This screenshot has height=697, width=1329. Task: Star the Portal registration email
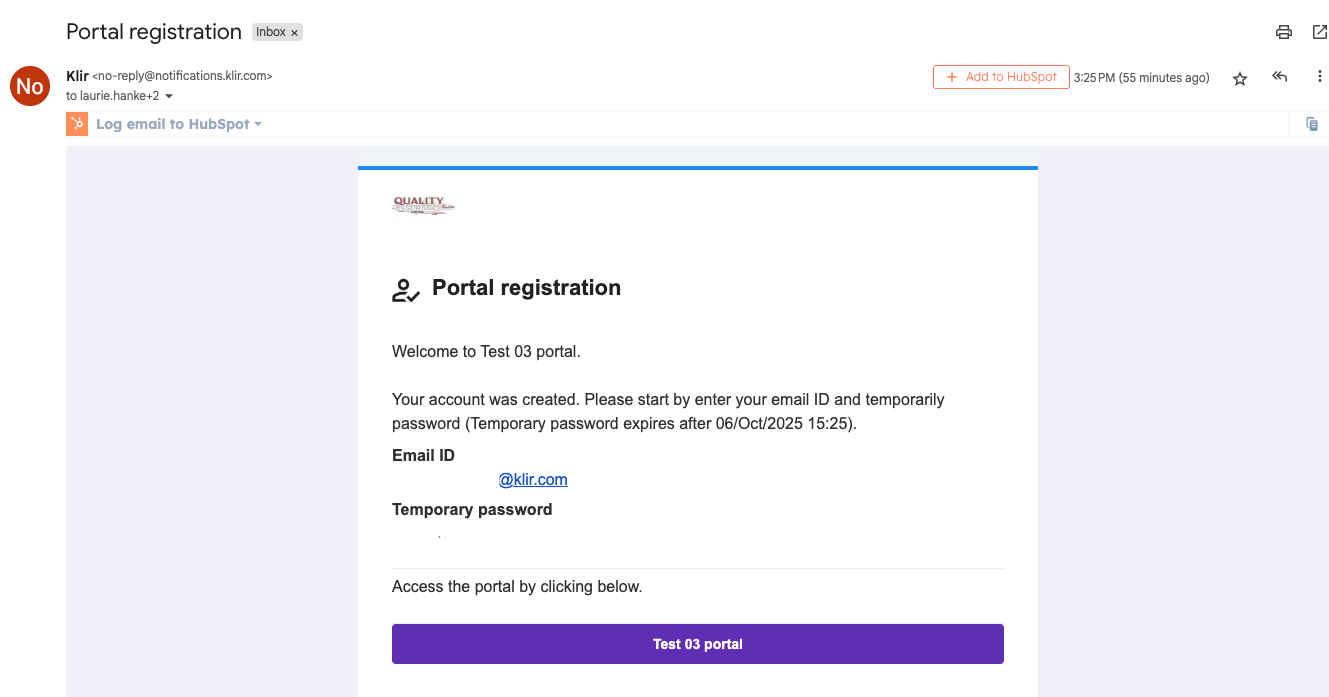1239,77
